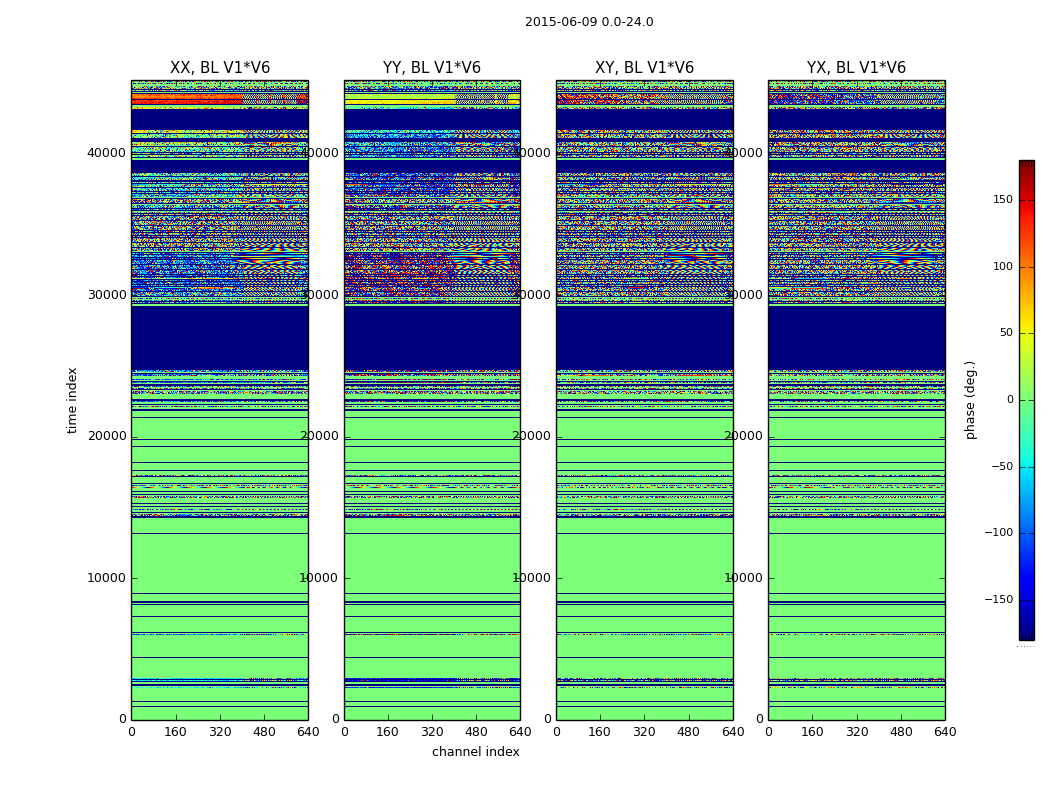The height and width of the screenshot is (800, 1050).
Task: Select the 'YY, BL V1*V6' subplot title
Action: [x=431, y=68]
